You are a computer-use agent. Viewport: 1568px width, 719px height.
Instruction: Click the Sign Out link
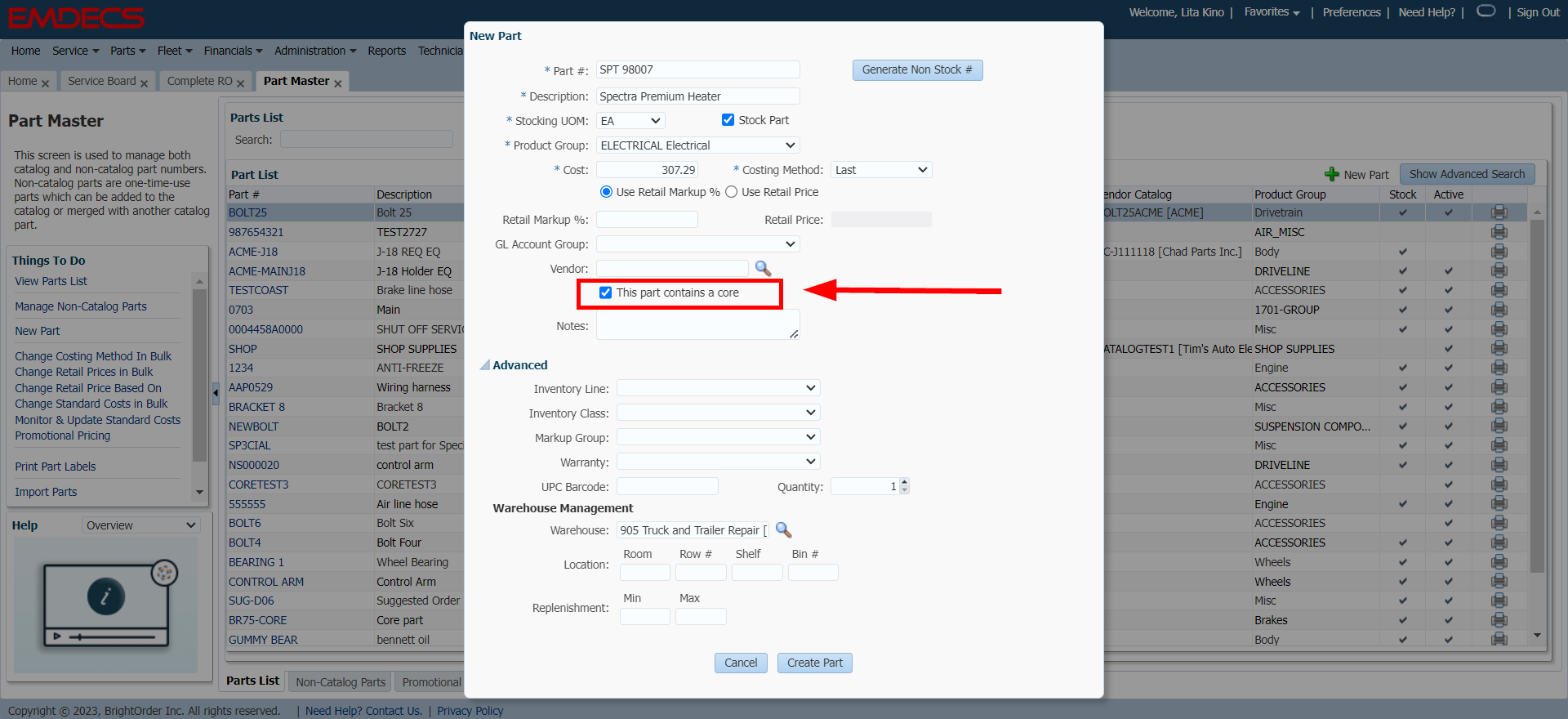pyautogui.click(x=1538, y=12)
